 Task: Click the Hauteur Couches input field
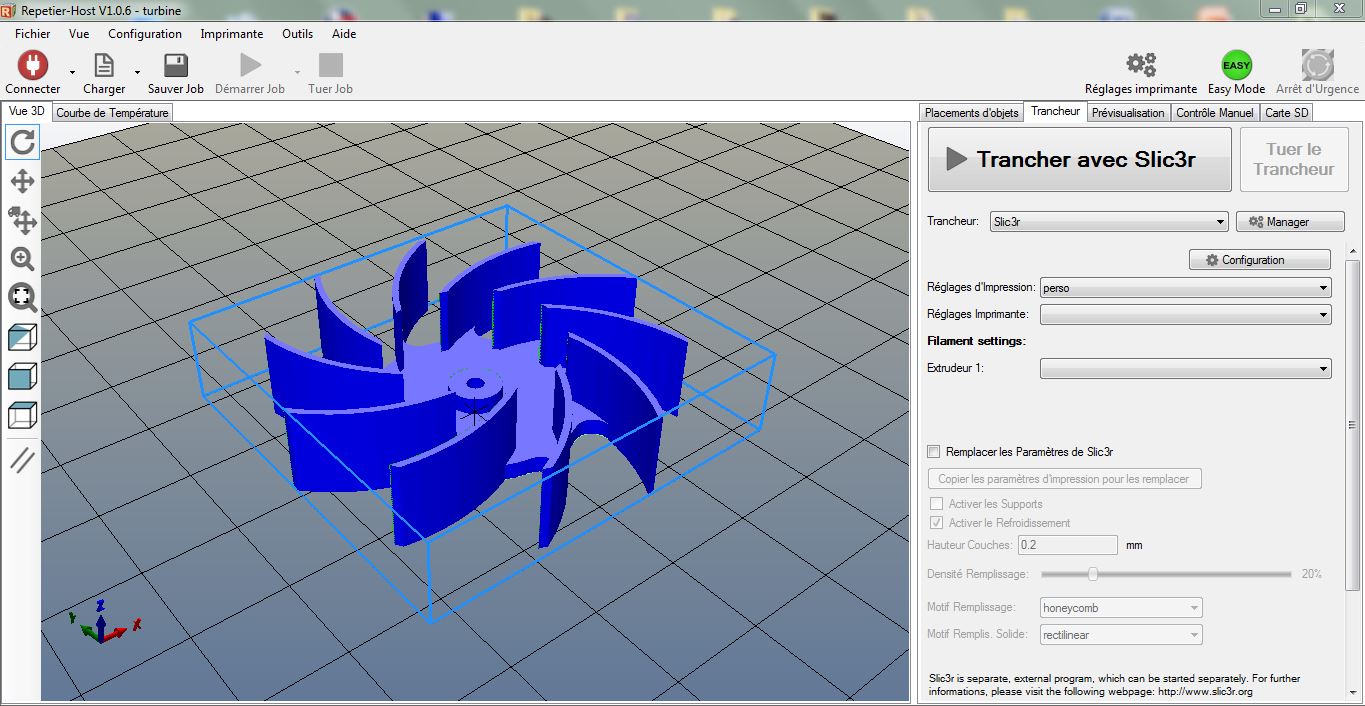[1068, 545]
